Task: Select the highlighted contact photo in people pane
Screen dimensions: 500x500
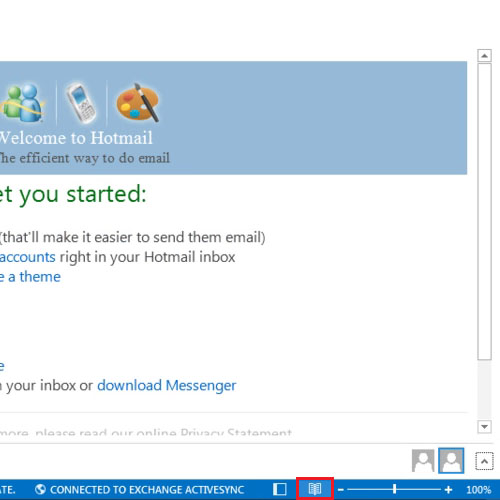Action: [x=451, y=460]
